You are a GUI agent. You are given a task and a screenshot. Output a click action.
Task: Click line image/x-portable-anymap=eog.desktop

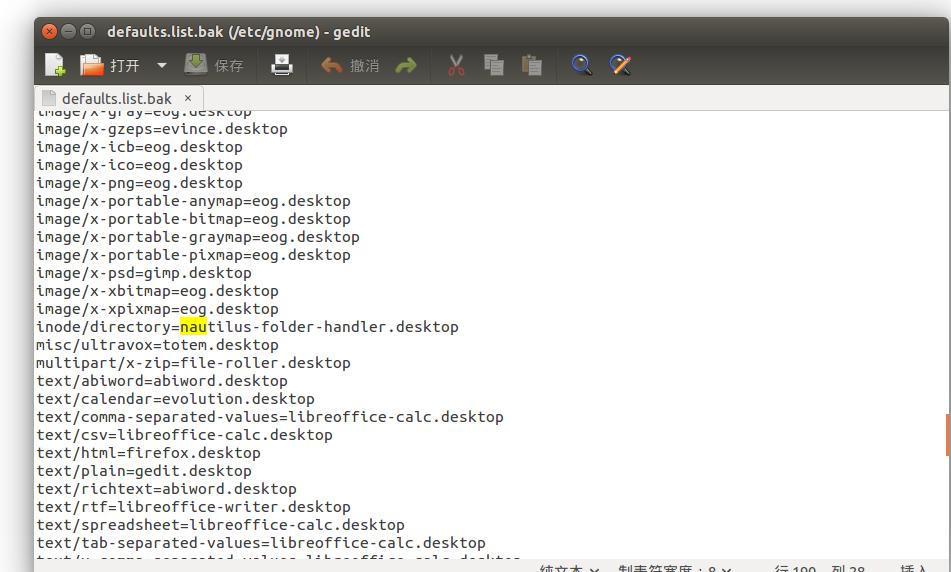point(193,201)
